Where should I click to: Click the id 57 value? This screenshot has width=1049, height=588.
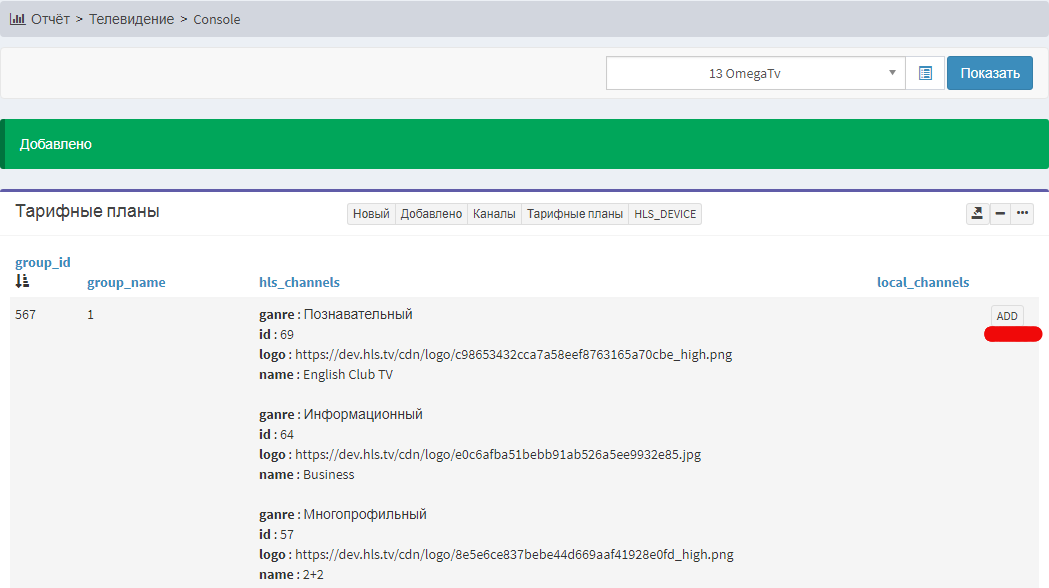click(x=287, y=534)
